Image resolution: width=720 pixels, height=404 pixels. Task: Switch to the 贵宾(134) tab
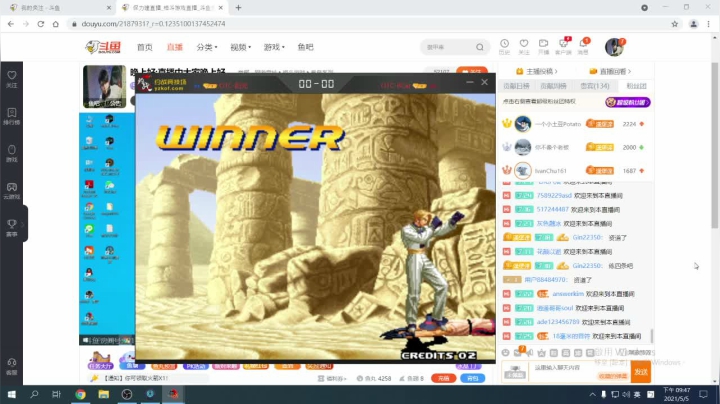pos(595,86)
